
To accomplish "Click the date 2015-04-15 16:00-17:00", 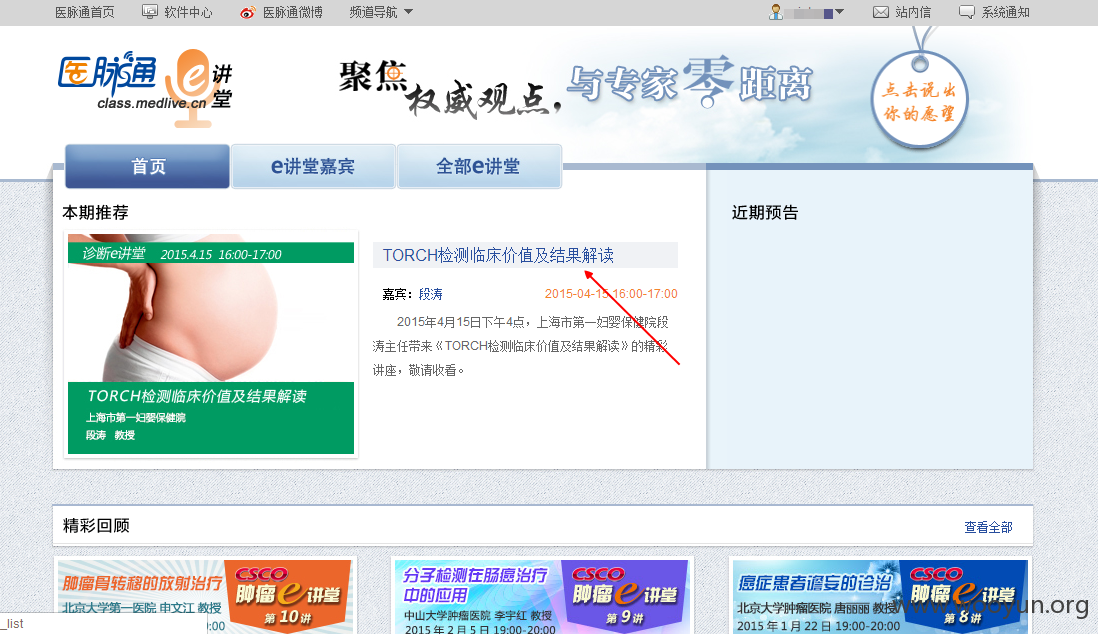I will click(611, 294).
